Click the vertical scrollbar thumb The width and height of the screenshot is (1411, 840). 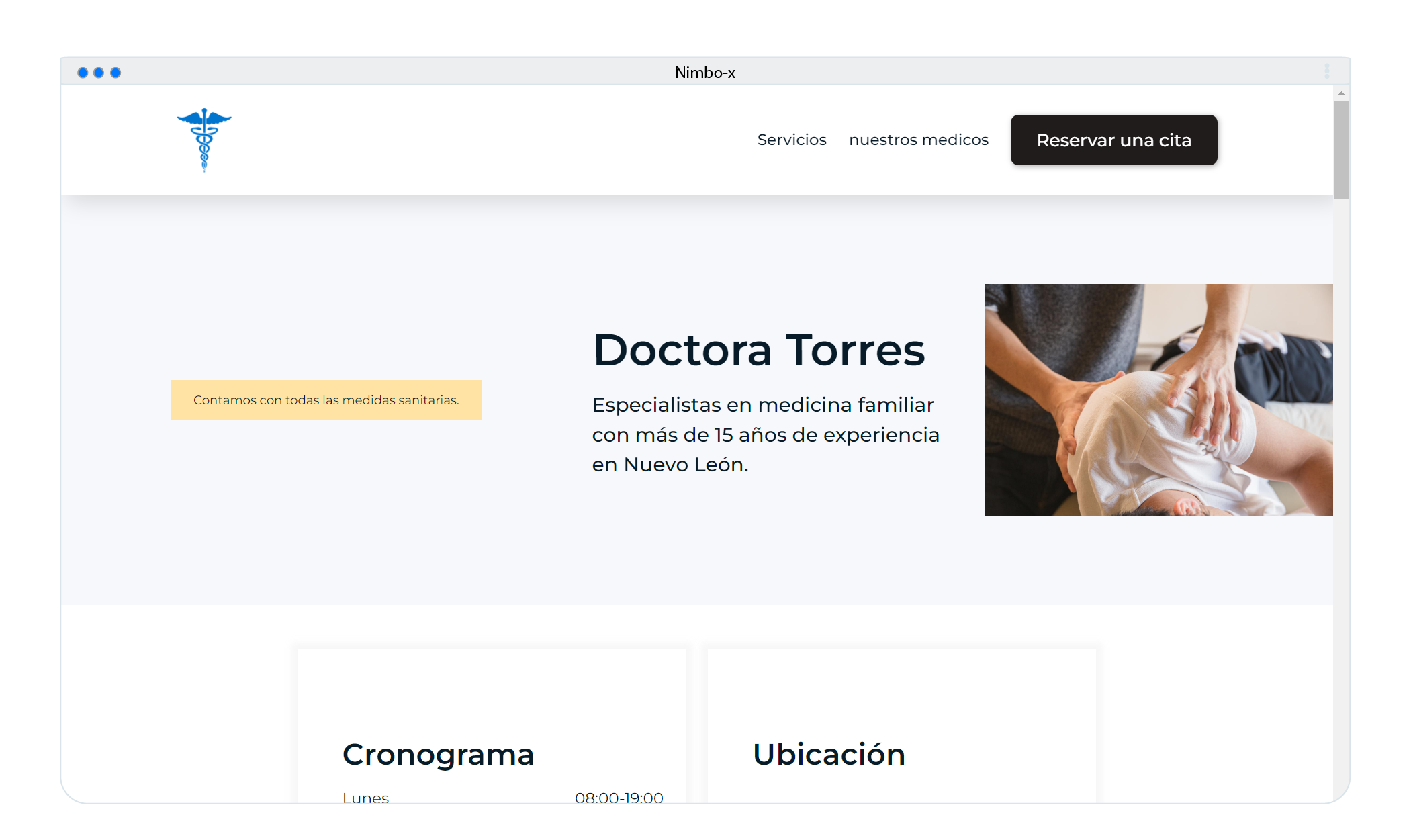pos(1341,150)
